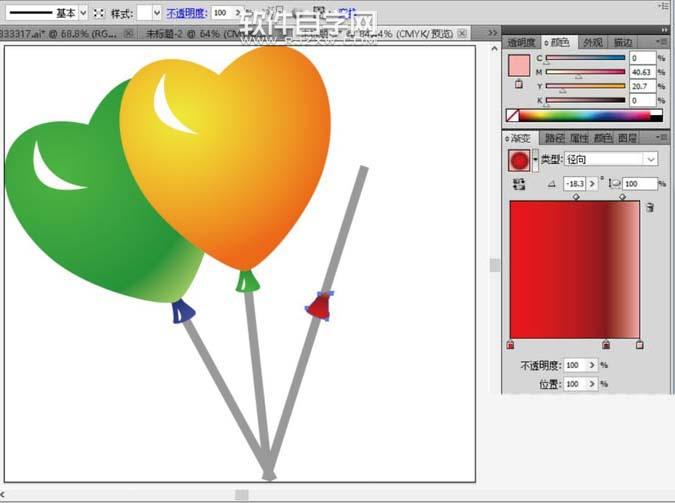Click the None color box in spectrum bar
Viewport: 675px width, 503px height.
pyautogui.click(x=512, y=116)
